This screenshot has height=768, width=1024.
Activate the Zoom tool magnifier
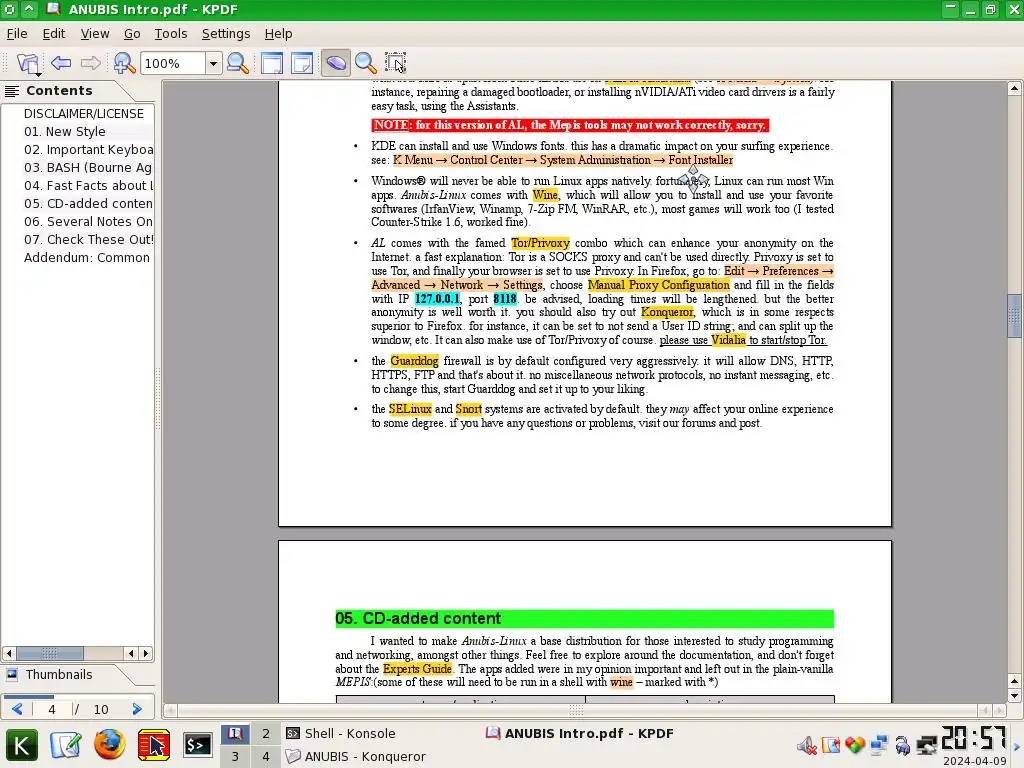366,63
